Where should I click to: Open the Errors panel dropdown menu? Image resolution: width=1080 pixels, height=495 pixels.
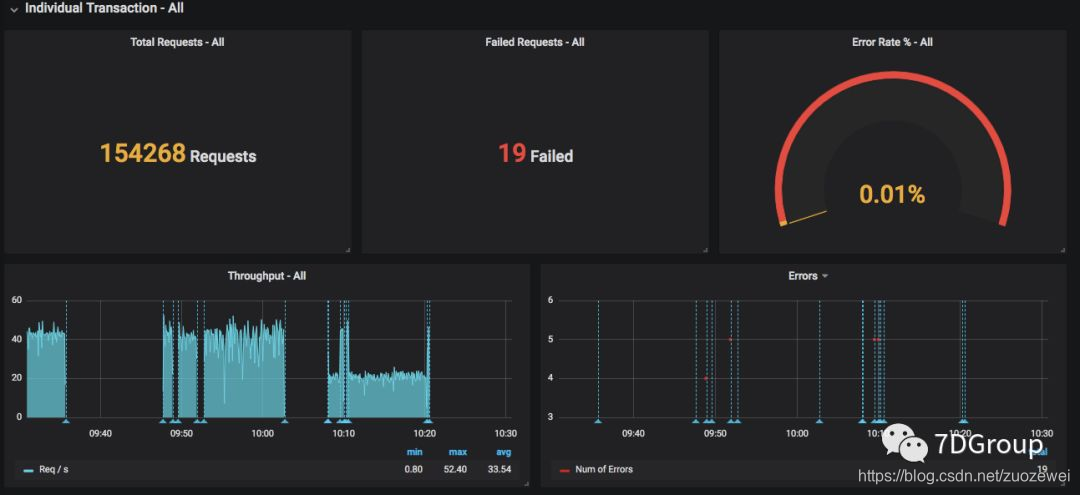point(825,276)
